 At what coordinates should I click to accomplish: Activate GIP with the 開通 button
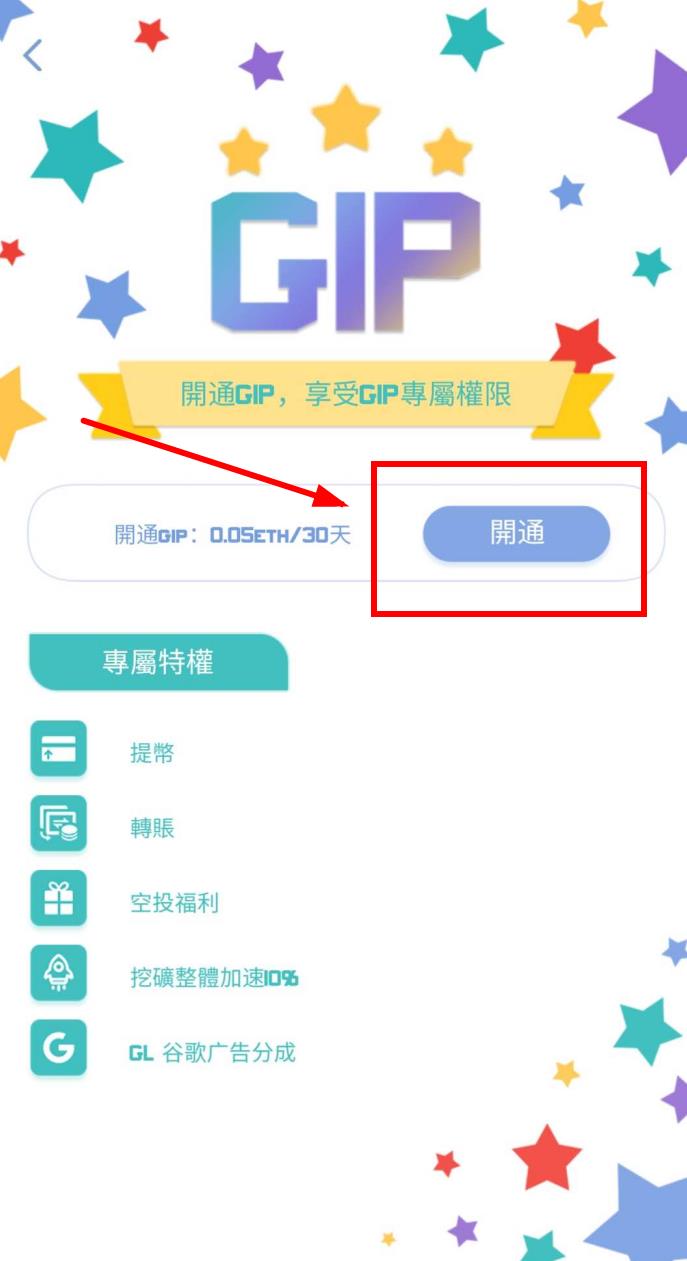tap(516, 534)
